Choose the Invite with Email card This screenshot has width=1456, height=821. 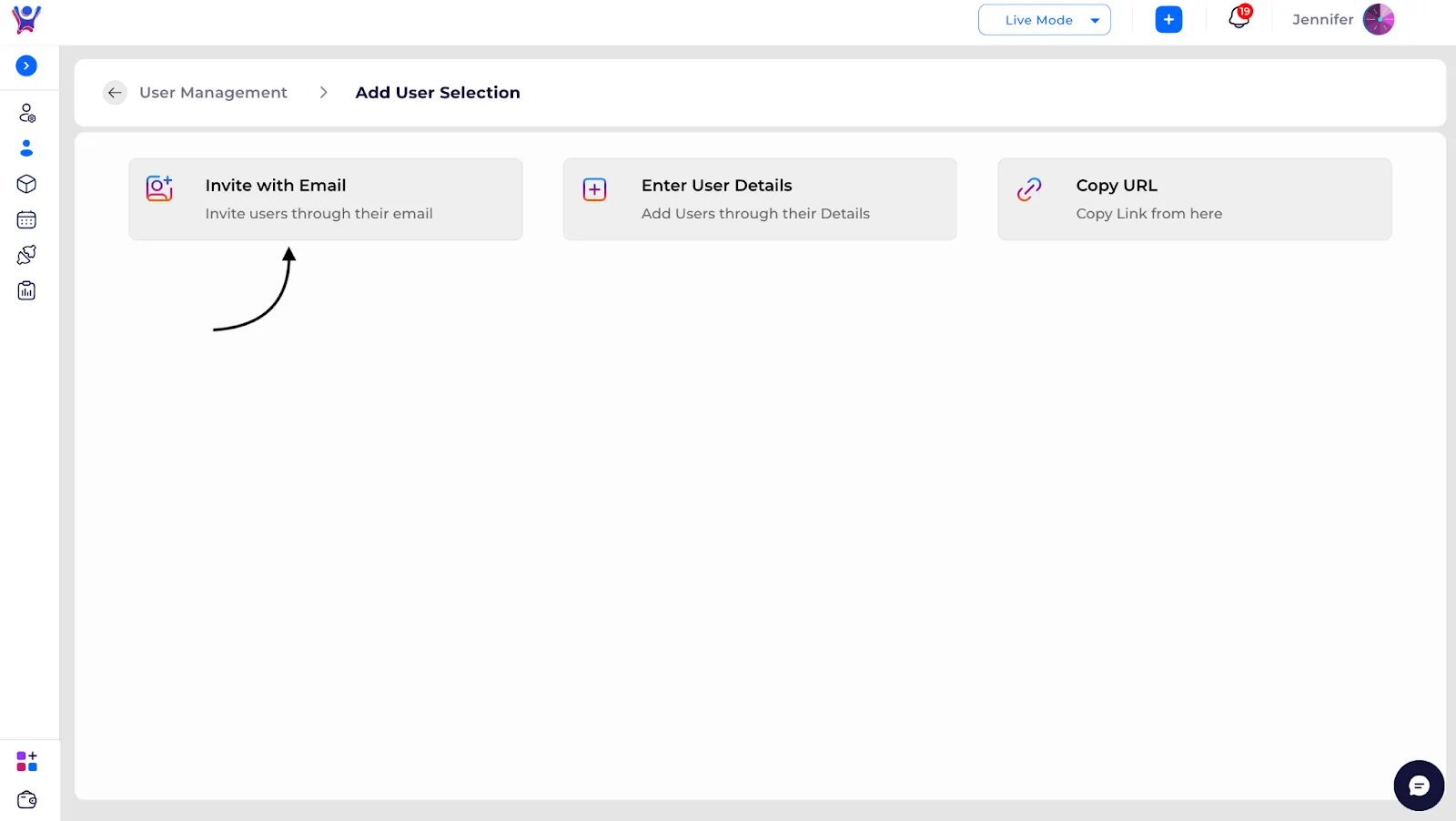coord(326,199)
